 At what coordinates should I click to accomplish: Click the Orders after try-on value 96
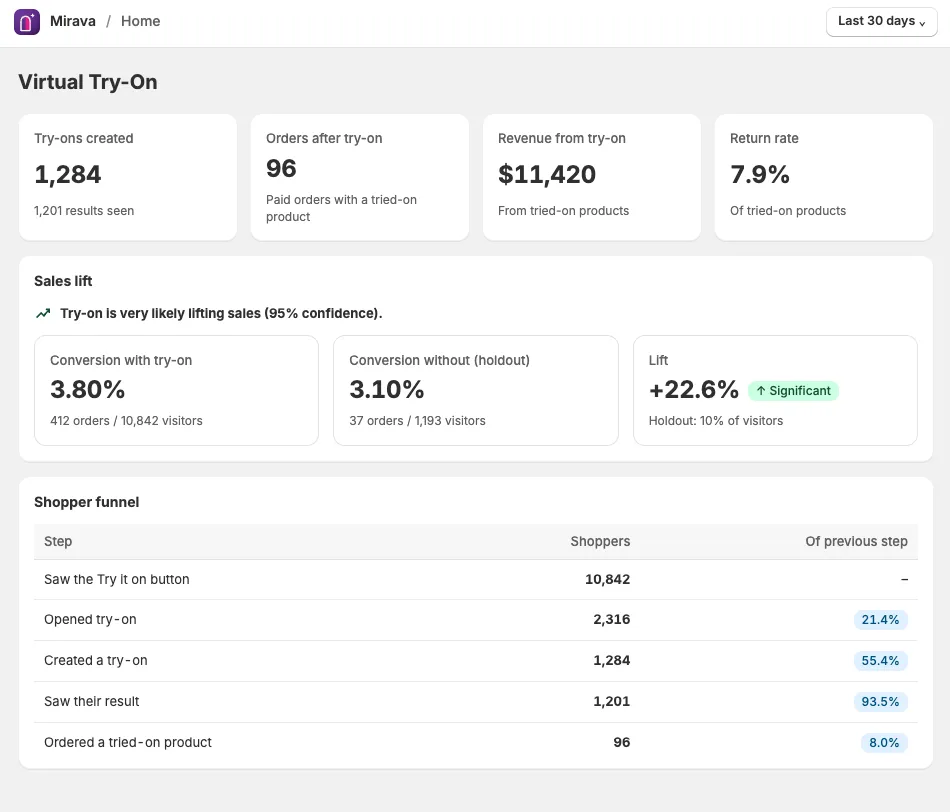pos(281,168)
